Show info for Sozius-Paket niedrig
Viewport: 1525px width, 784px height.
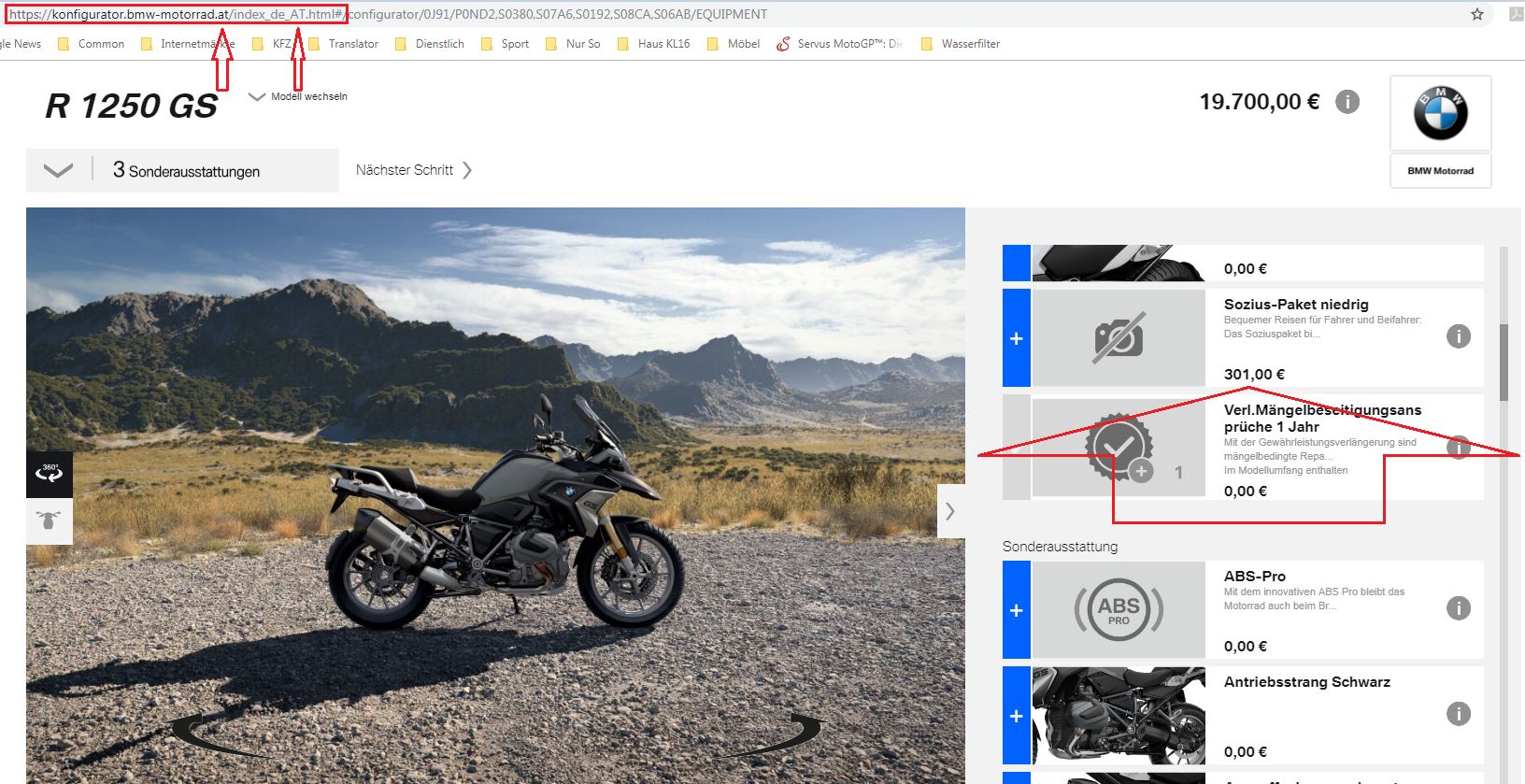(1458, 336)
